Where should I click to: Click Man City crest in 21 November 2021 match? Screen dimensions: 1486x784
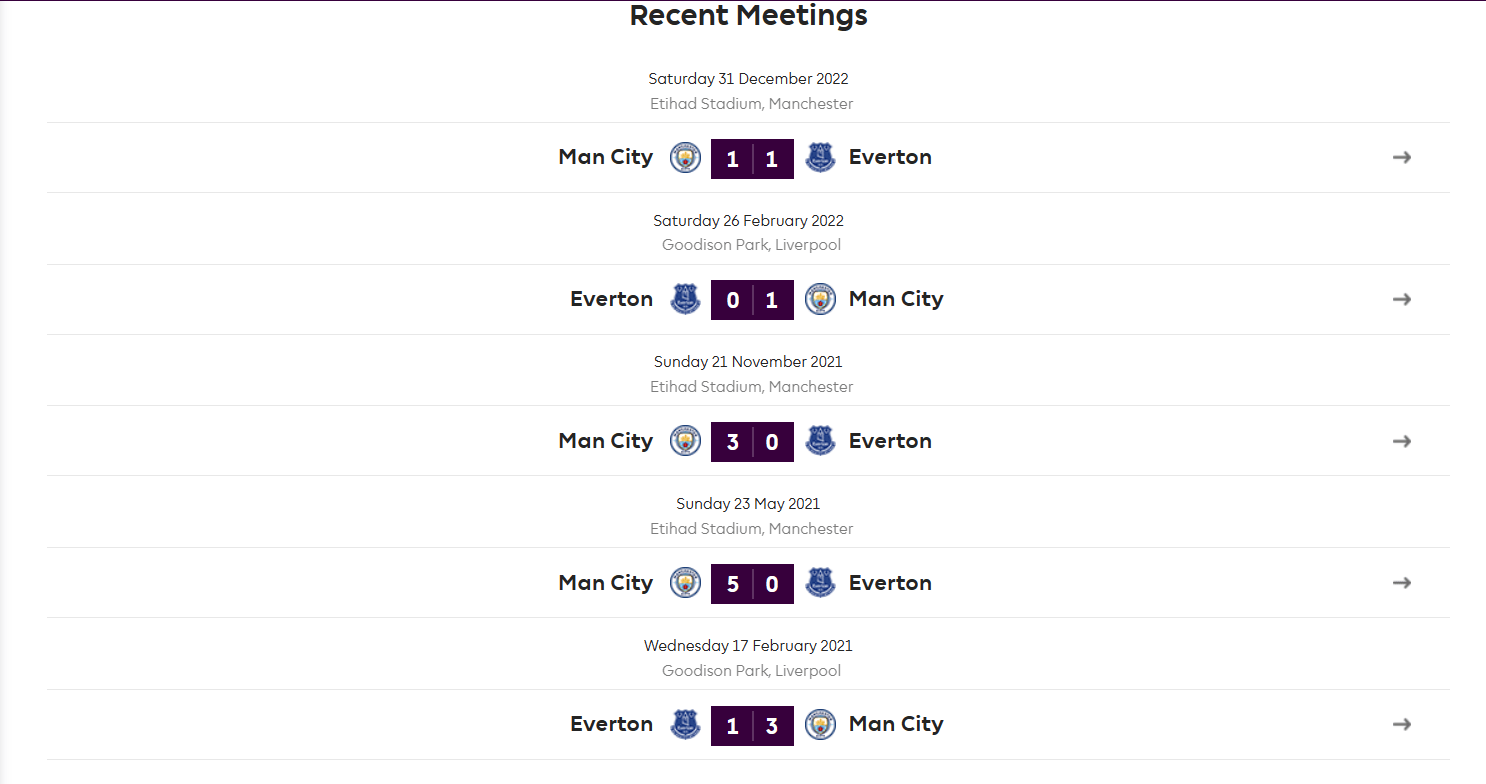click(685, 441)
